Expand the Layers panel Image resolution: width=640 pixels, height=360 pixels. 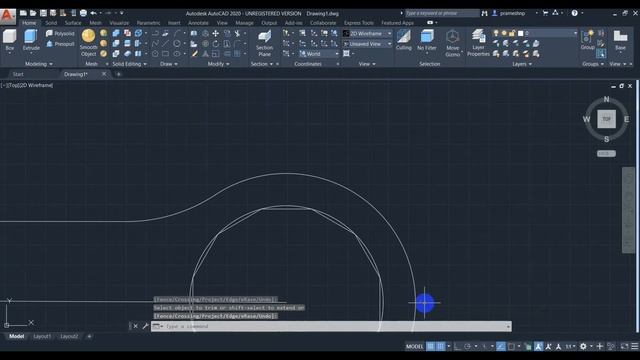click(x=522, y=64)
